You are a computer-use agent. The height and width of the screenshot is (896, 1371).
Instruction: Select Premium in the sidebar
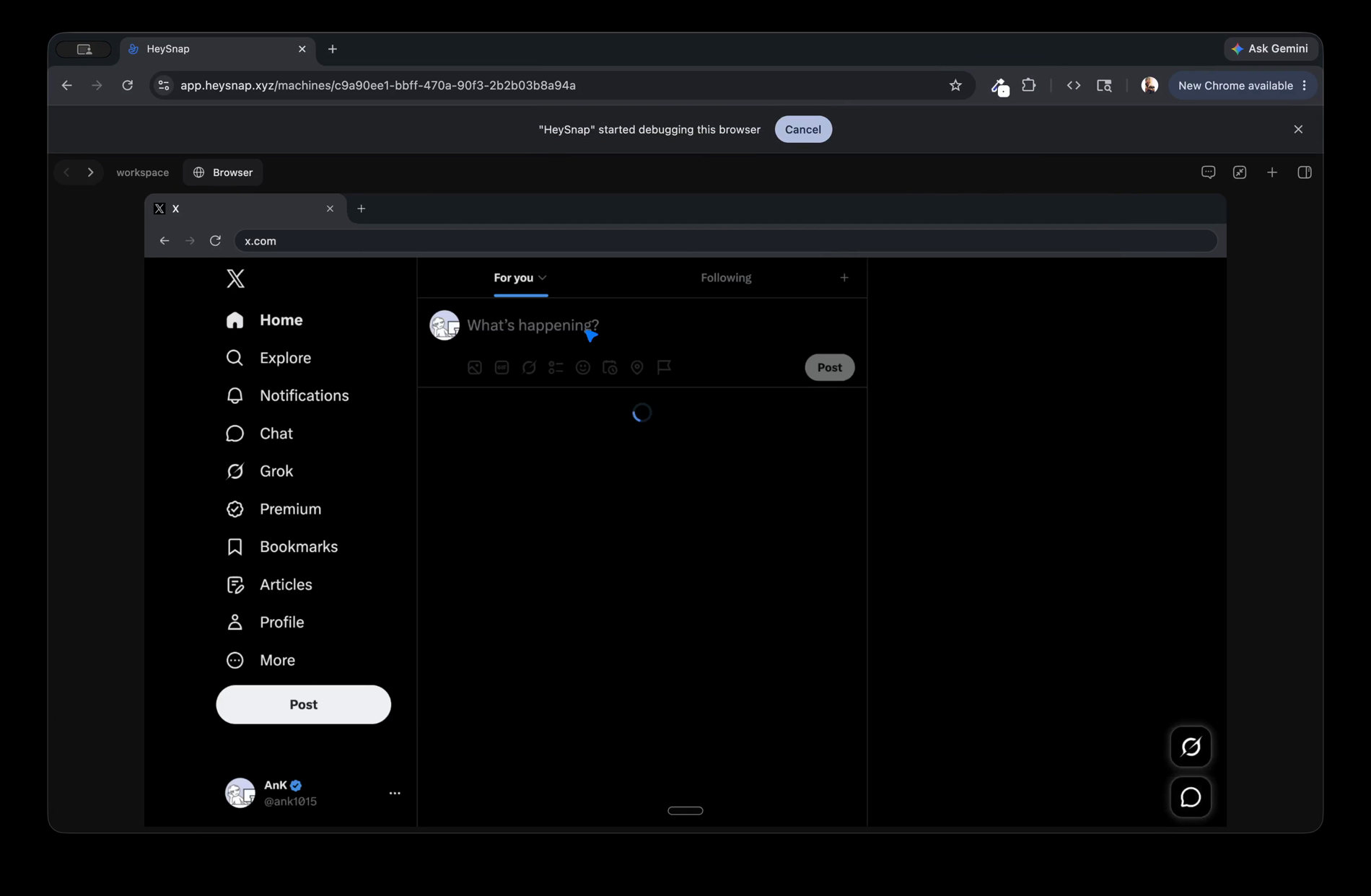(x=273, y=509)
